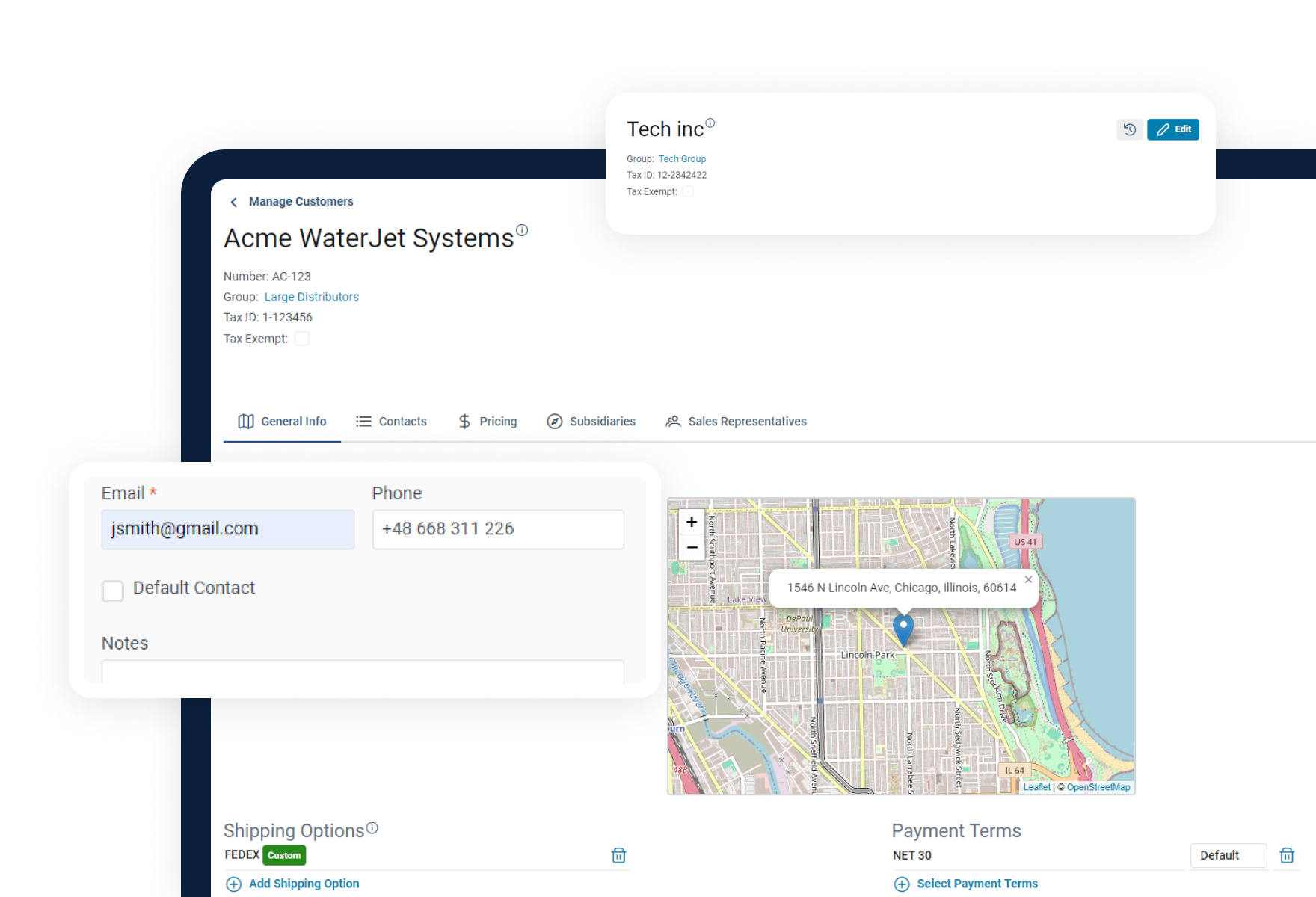Click the plus icon for Select Payment Terms
1316x897 pixels.
tap(903, 884)
